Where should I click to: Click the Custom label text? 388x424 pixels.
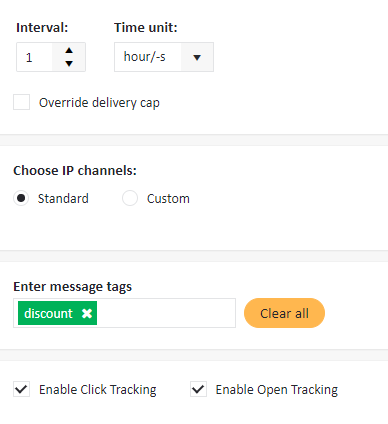point(168,199)
